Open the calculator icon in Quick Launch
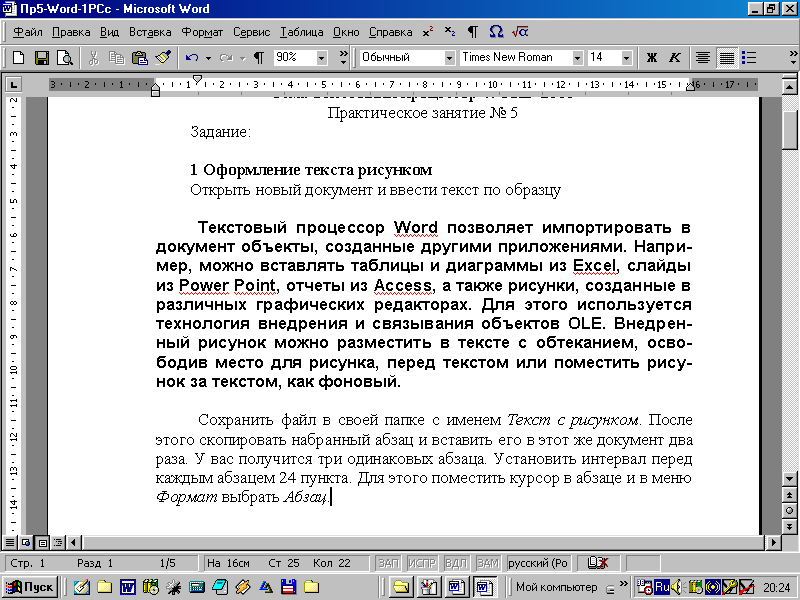This screenshot has height=600, width=800. (x=196, y=587)
